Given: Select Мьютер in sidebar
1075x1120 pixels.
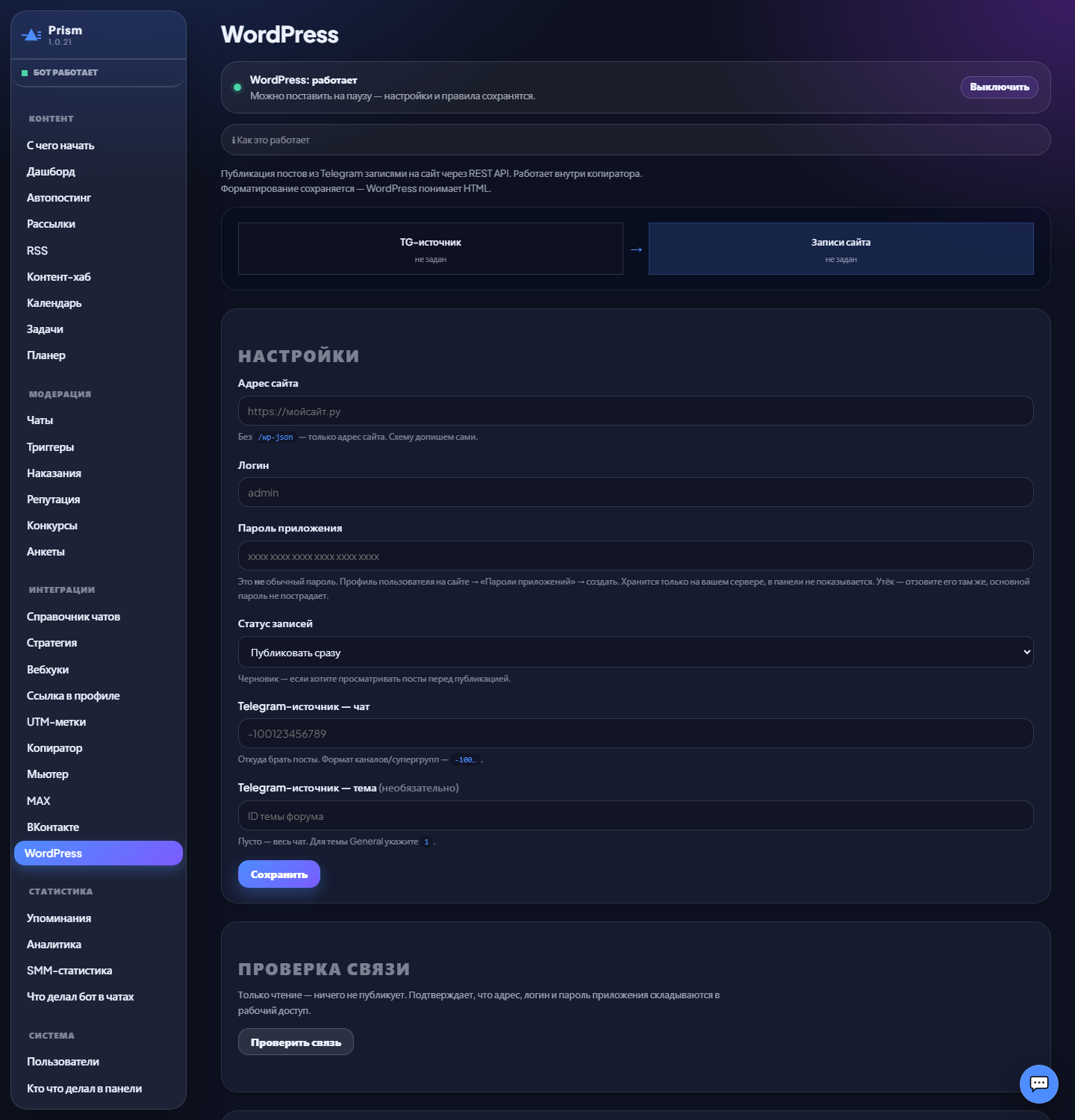Looking at the screenshot, I should [48, 774].
